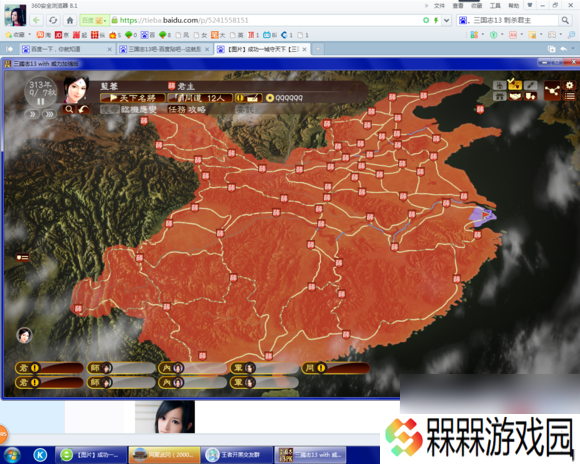Toggle the officer figure map filter

499,85
